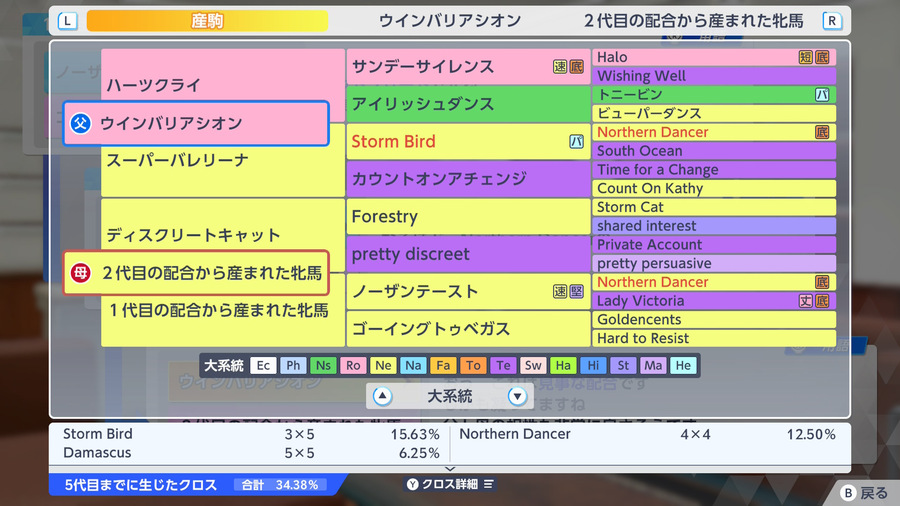Select the father icon beside ウインバリアシオン
This screenshot has height=506, width=900.
(80, 123)
